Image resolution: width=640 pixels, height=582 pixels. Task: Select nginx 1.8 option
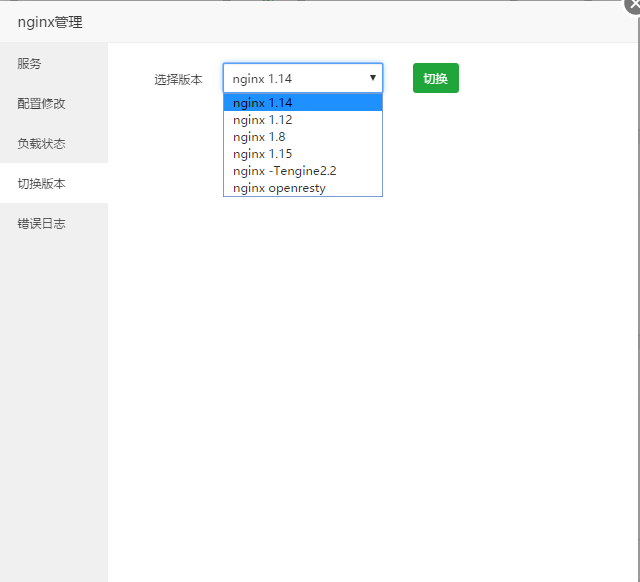click(x=303, y=137)
